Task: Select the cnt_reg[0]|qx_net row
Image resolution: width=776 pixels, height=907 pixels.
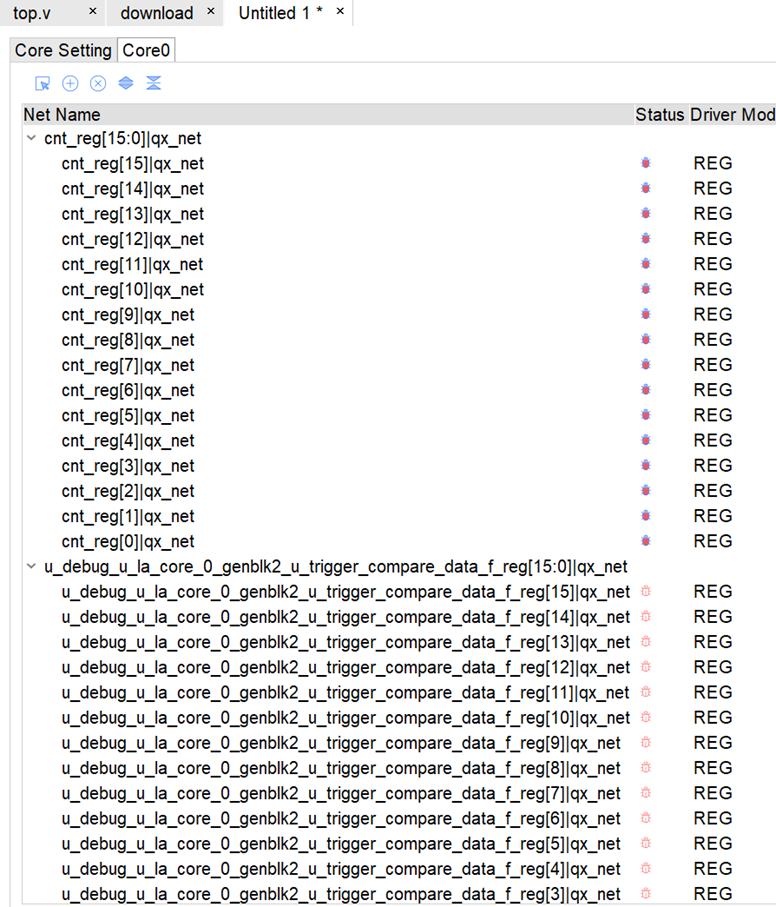Action: [399, 541]
